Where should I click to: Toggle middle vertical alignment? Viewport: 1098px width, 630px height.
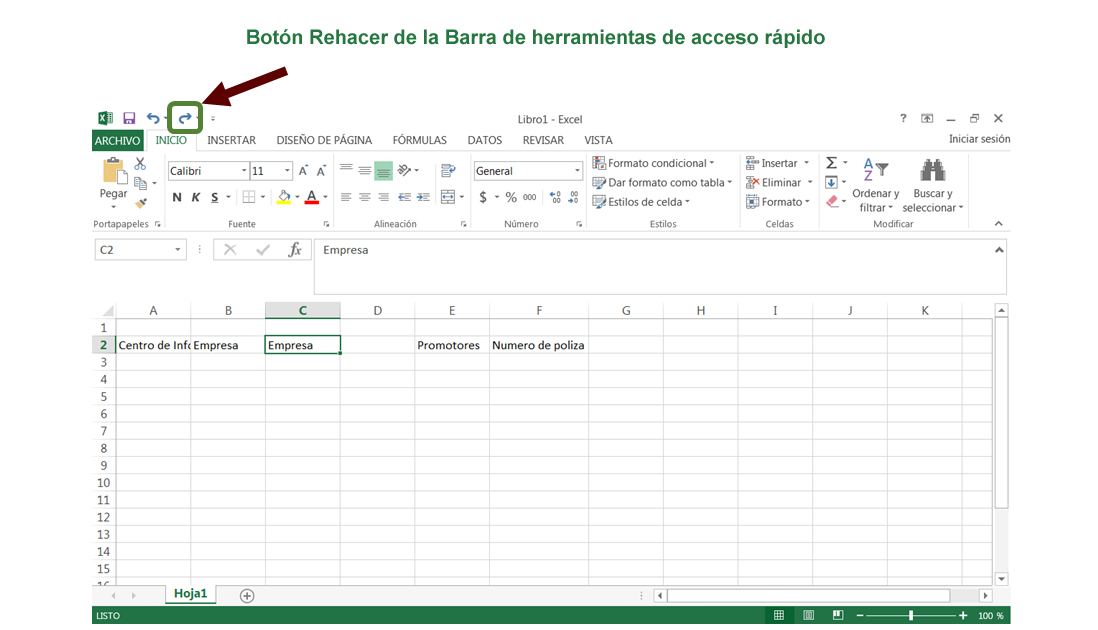[x=365, y=170]
